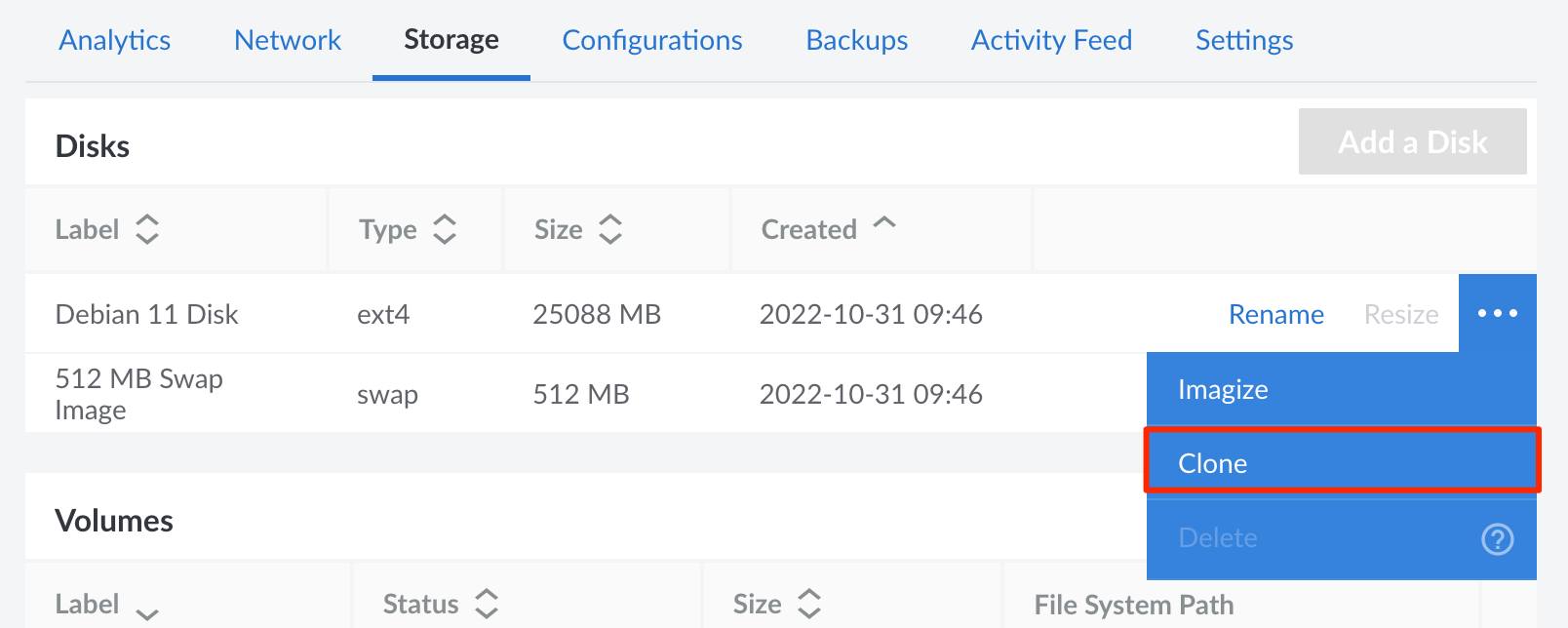This screenshot has height=628, width=1568.
Task: Open the Configurations tab
Action: pos(652,40)
